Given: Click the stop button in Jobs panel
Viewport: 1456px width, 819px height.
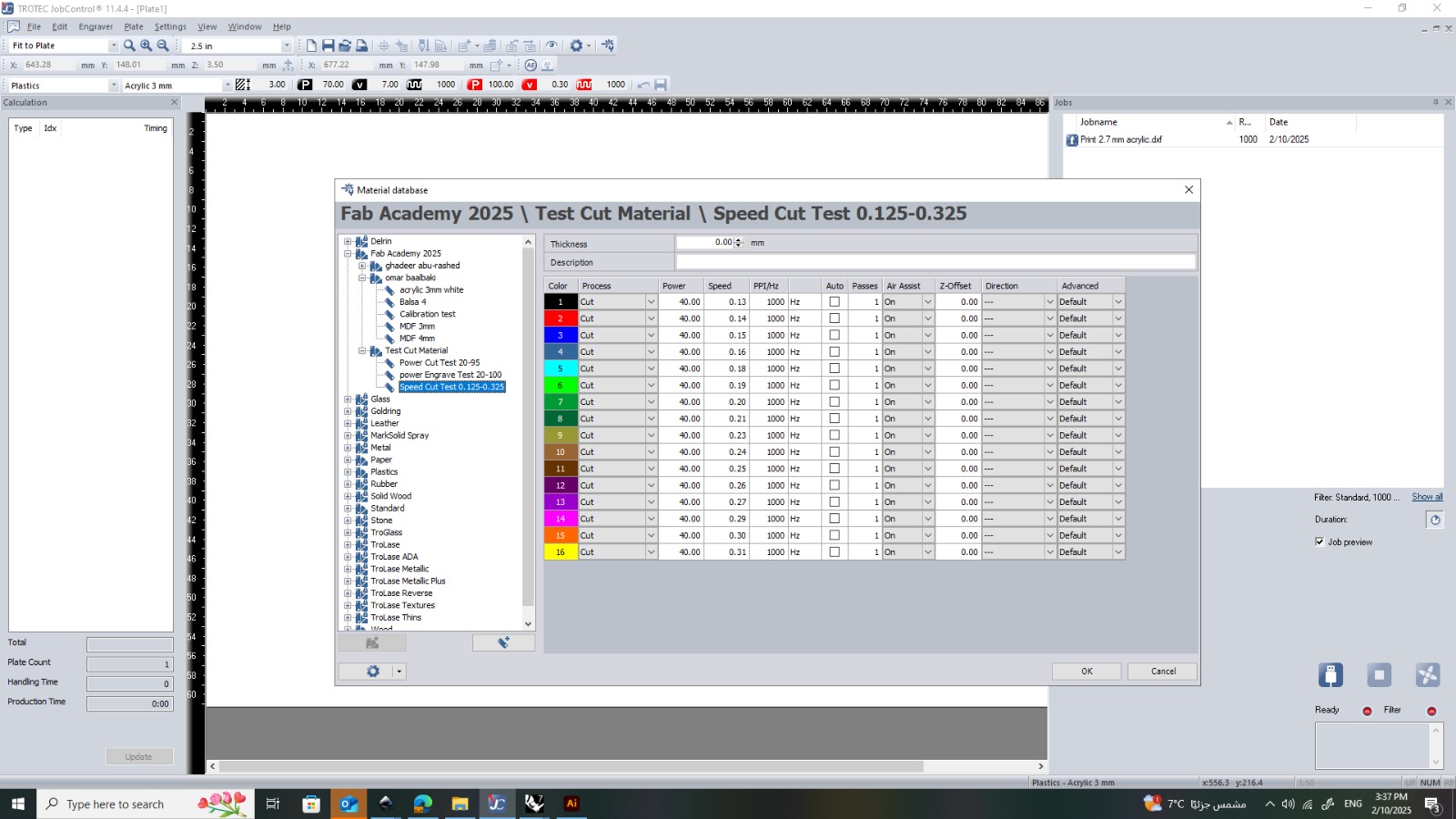Looking at the screenshot, I should (1379, 675).
